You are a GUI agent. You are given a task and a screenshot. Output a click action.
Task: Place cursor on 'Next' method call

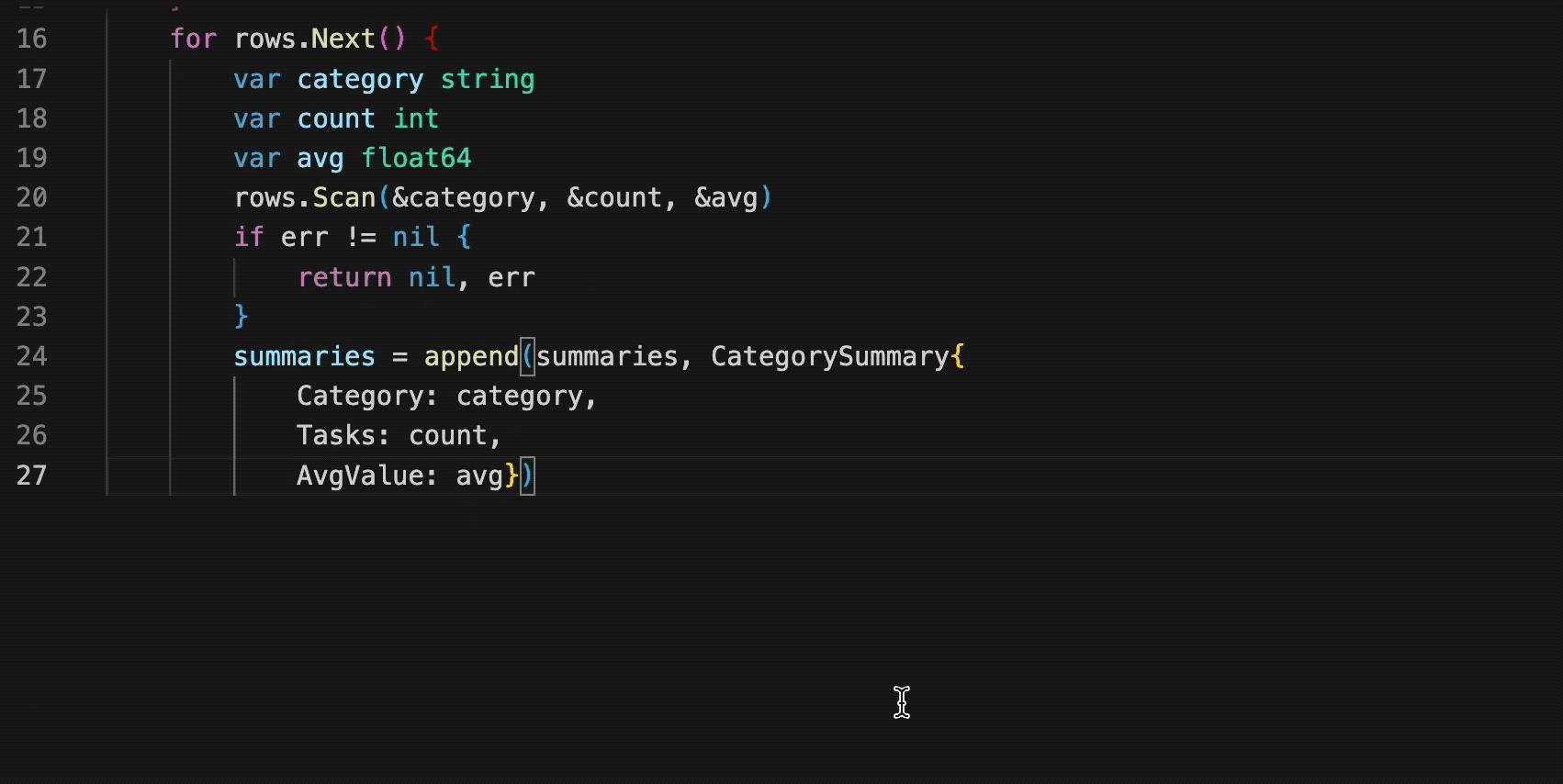(x=343, y=39)
